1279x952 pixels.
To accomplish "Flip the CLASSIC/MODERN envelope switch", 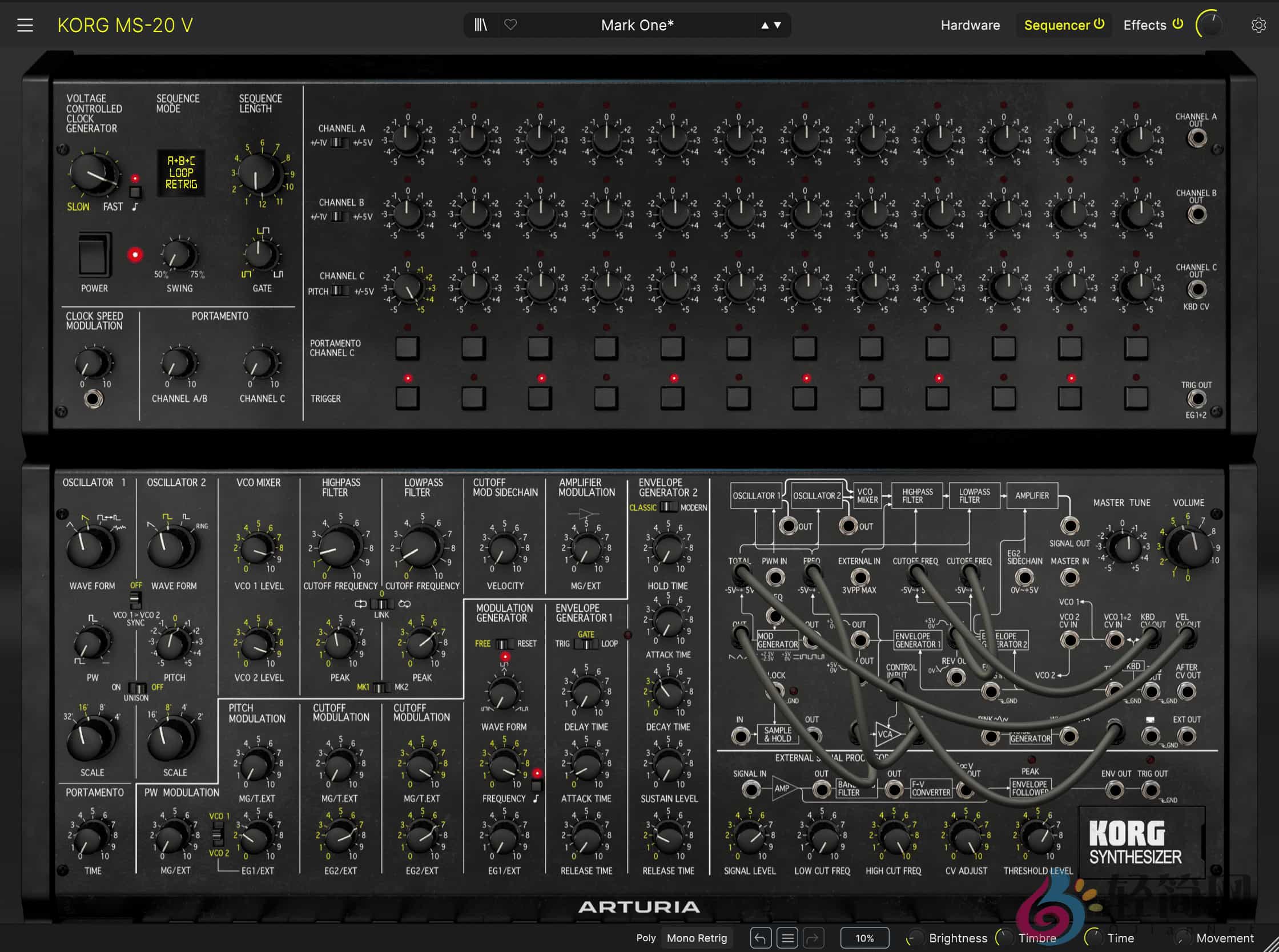I will pos(668,507).
